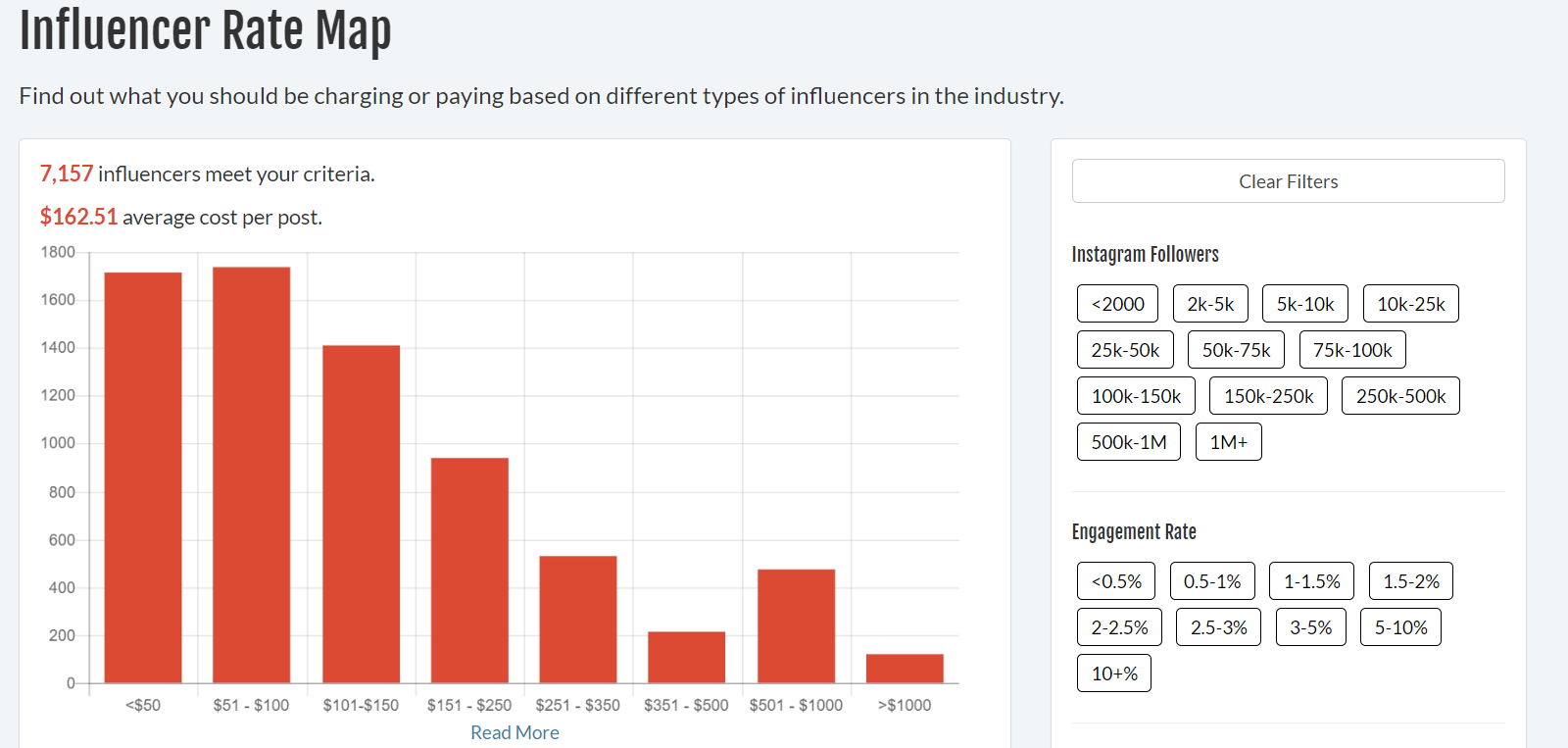Open the Read More link
This screenshot has height=748, width=1568.
coord(514,732)
